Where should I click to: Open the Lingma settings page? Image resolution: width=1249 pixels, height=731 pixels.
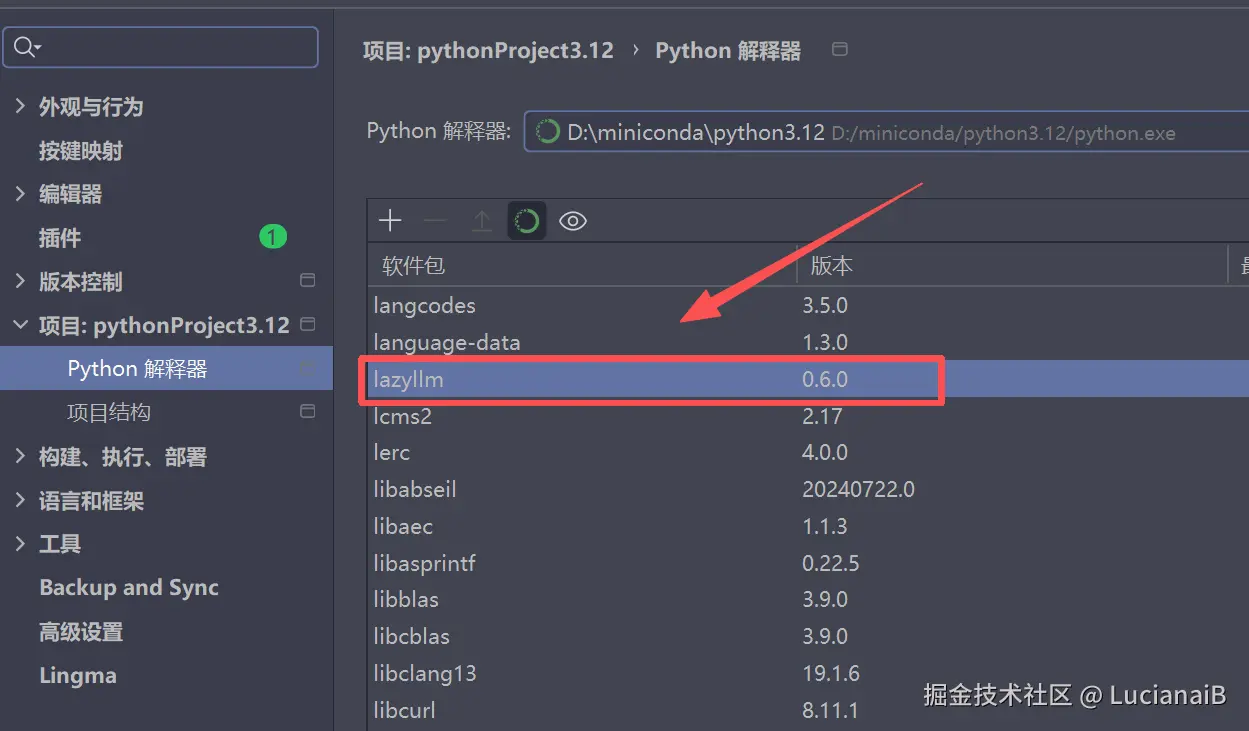tap(78, 675)
